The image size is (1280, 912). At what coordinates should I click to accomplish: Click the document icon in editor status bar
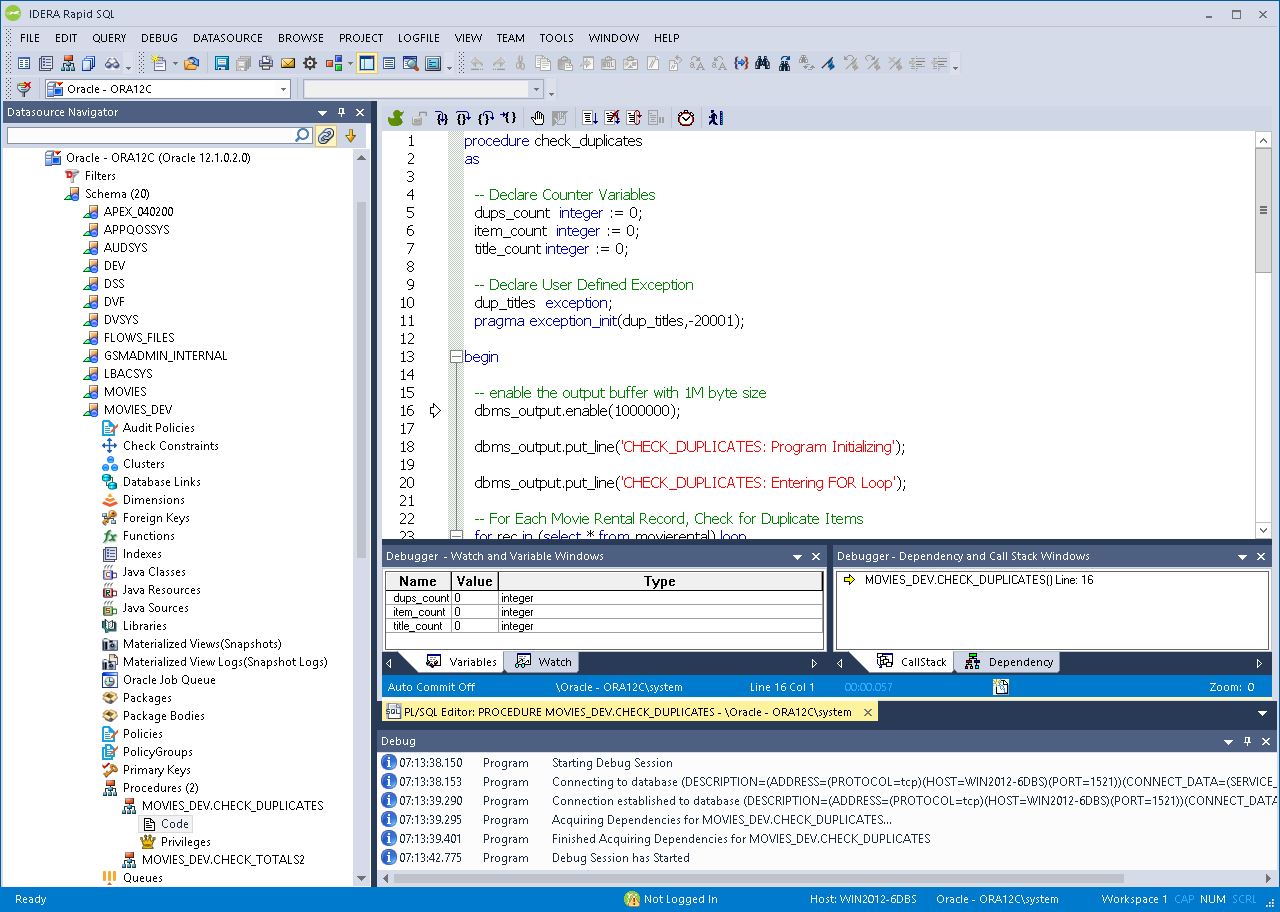tap(1001, 687)
